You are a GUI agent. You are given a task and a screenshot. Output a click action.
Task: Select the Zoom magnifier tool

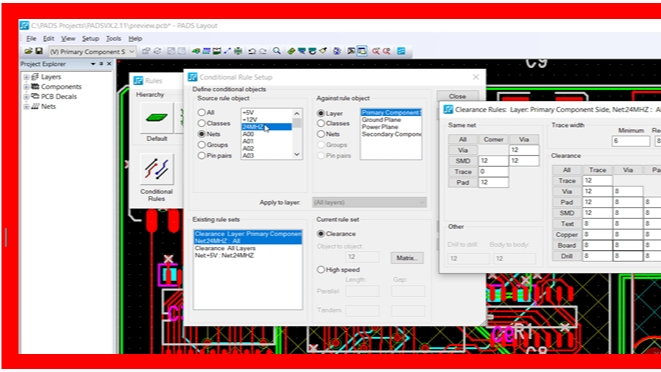(x=277, y=51)
